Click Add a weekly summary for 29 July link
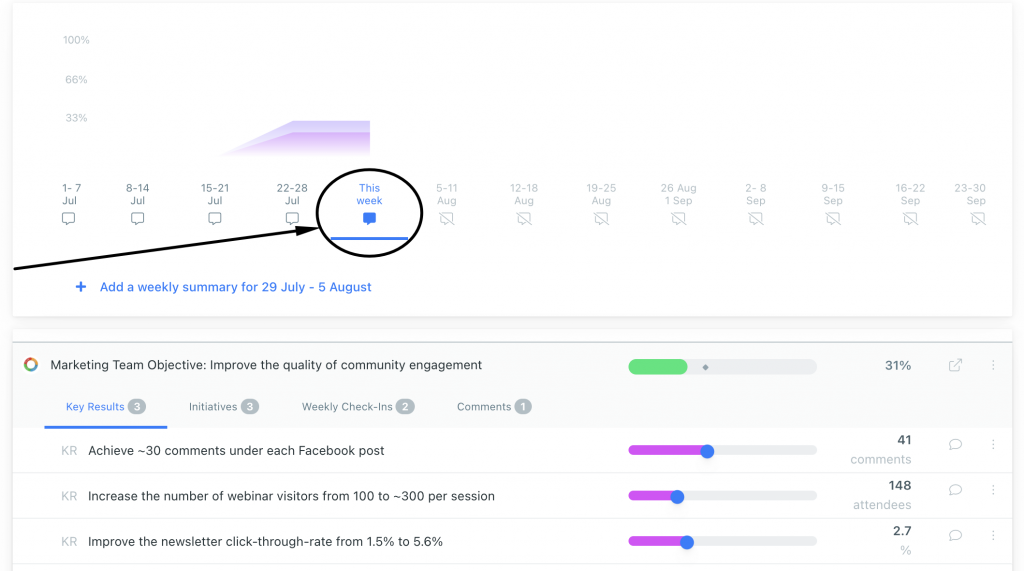Viewport: 1024px width, 571px height. click(235, 287)
